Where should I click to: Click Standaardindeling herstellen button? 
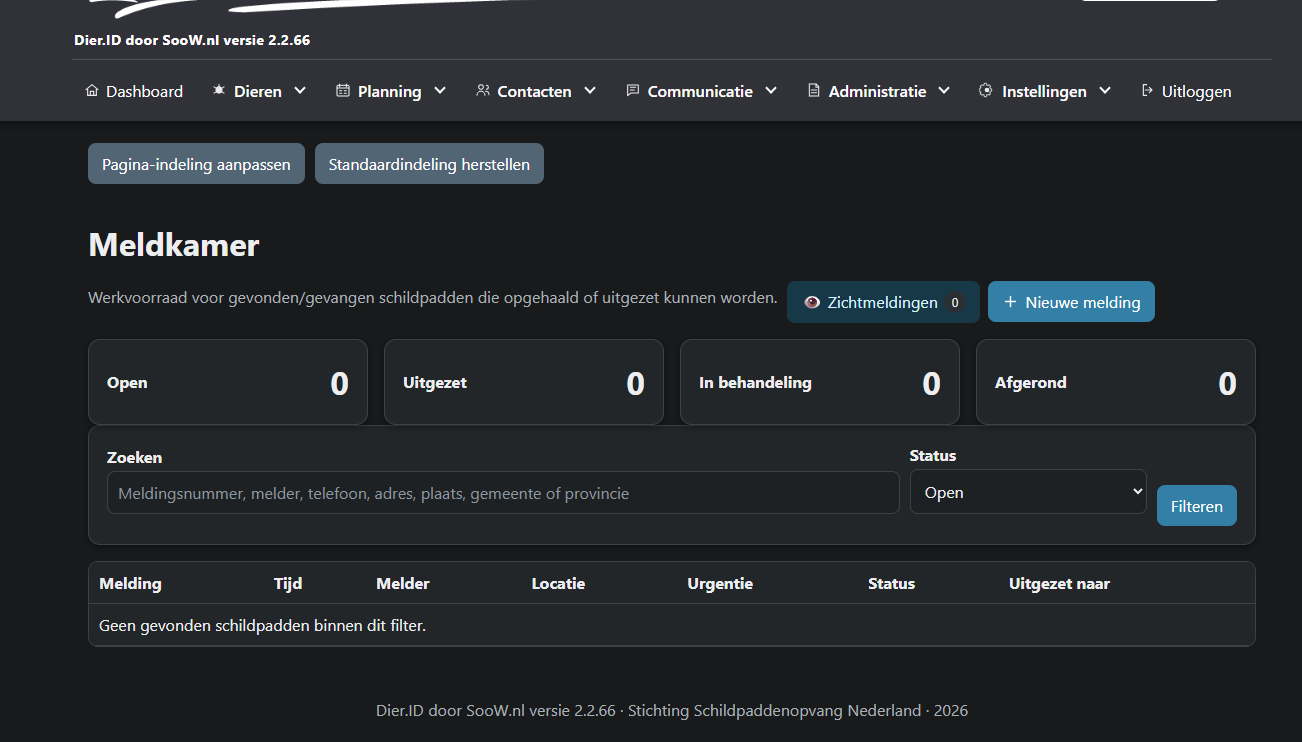(429, 164)
